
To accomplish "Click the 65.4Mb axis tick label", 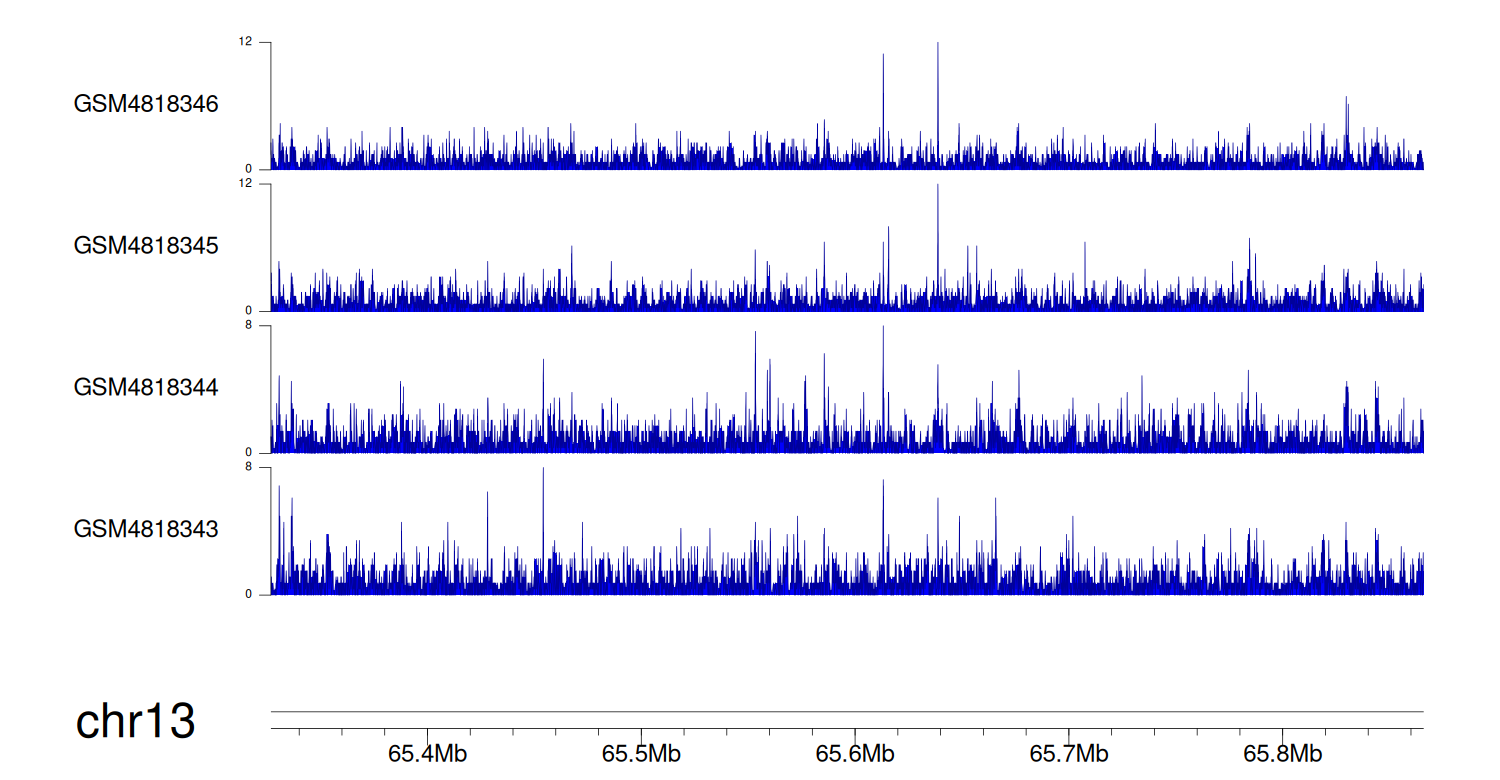I will click(427, 754).
